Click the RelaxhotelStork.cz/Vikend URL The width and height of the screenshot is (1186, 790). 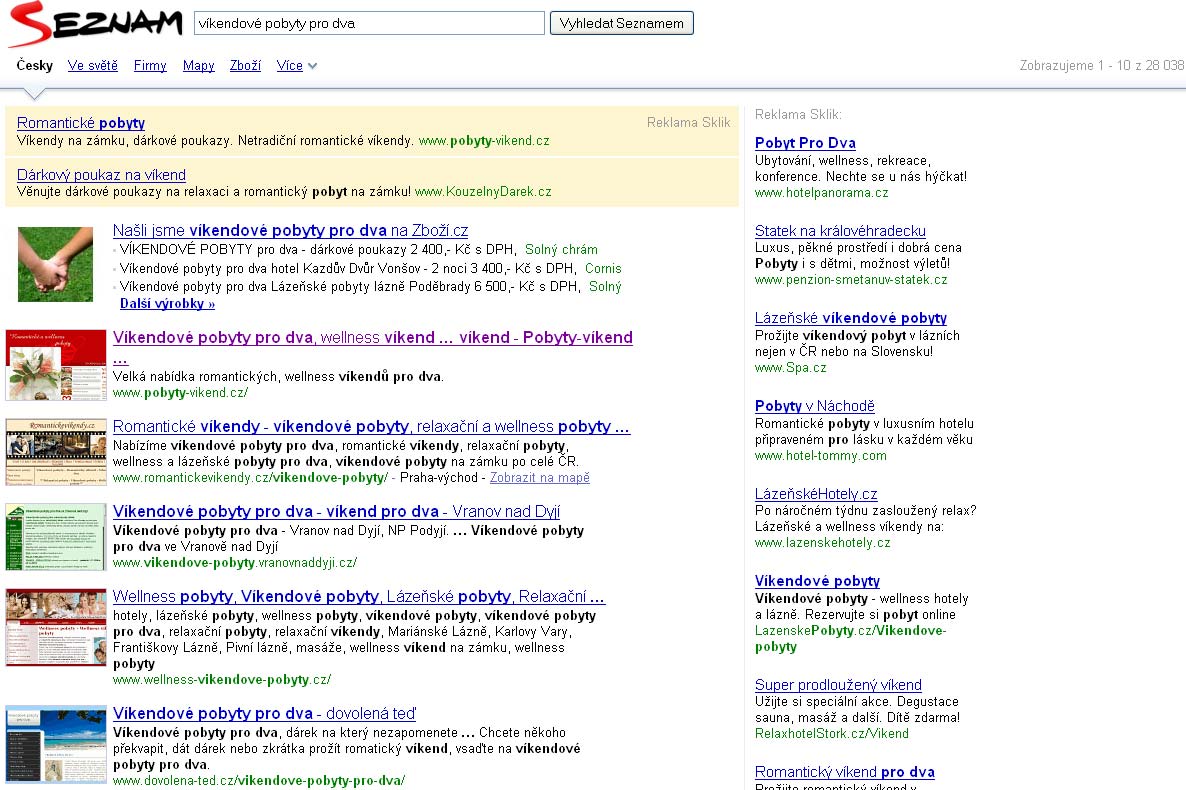pos(831,733)
